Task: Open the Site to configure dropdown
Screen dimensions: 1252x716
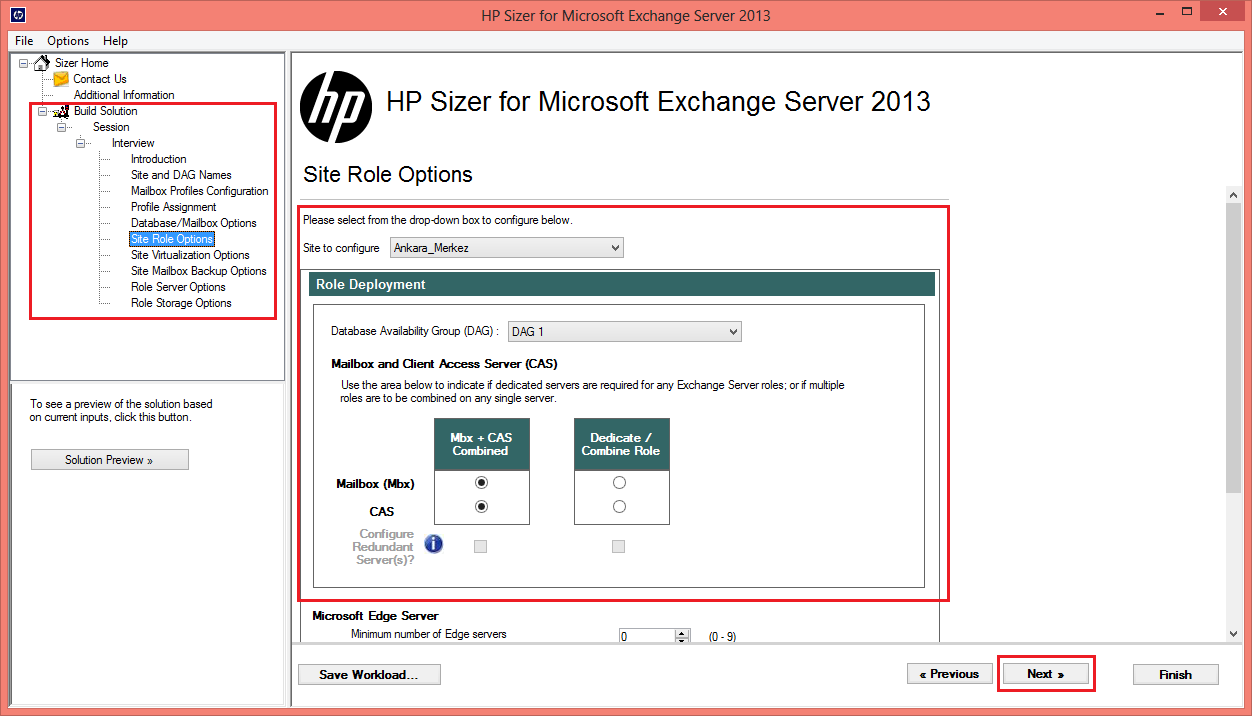Action: coord(506,247)
